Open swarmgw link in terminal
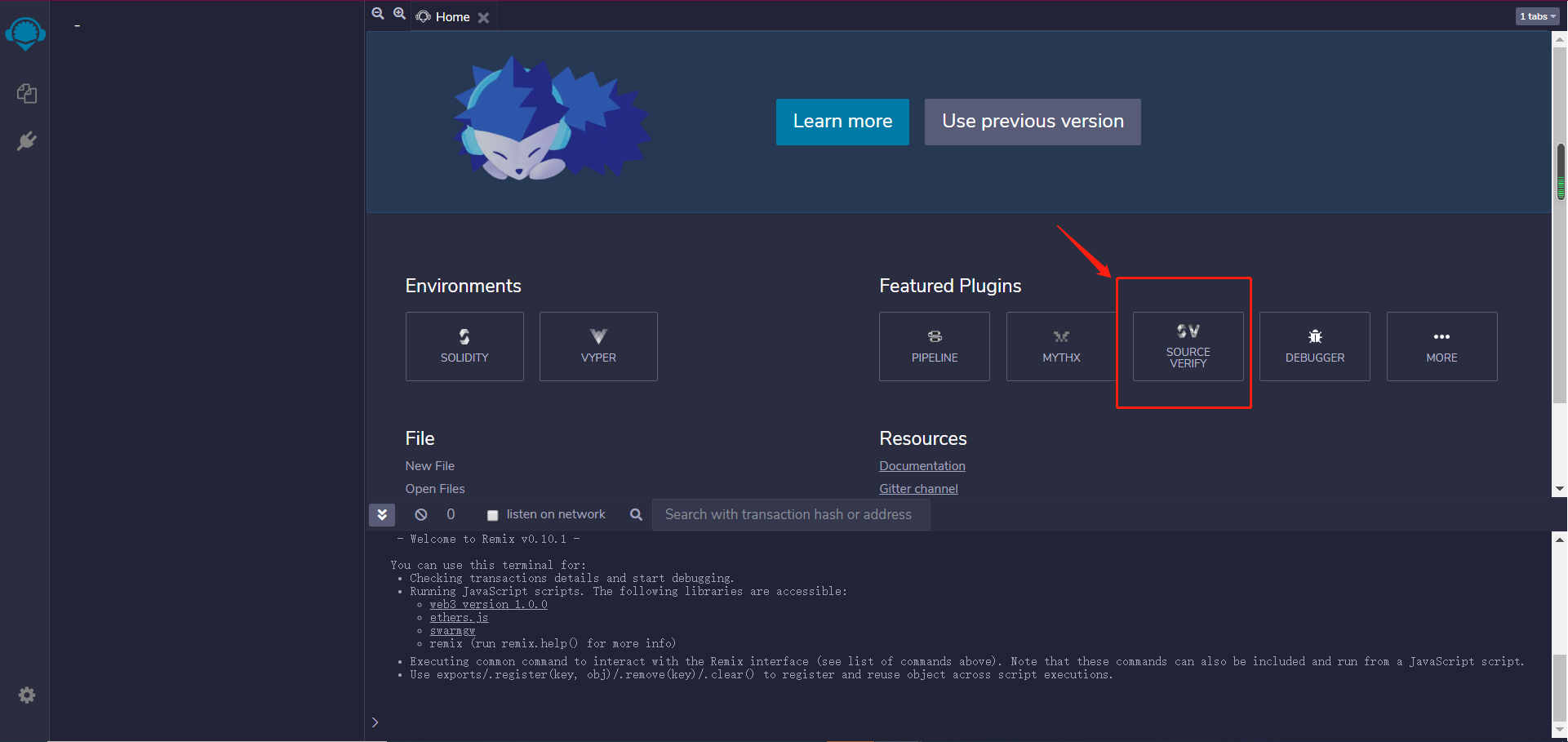 tap(452, 631)
